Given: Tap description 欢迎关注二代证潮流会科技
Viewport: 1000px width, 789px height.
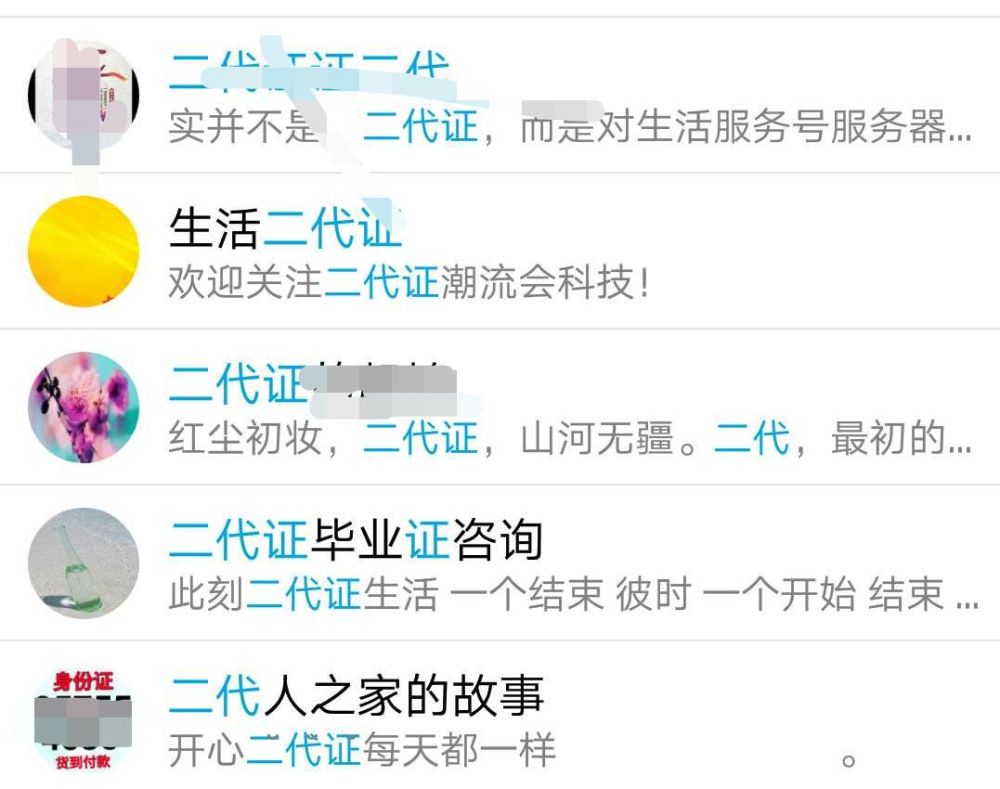Looking at the screenshot, I should (408, 282).
